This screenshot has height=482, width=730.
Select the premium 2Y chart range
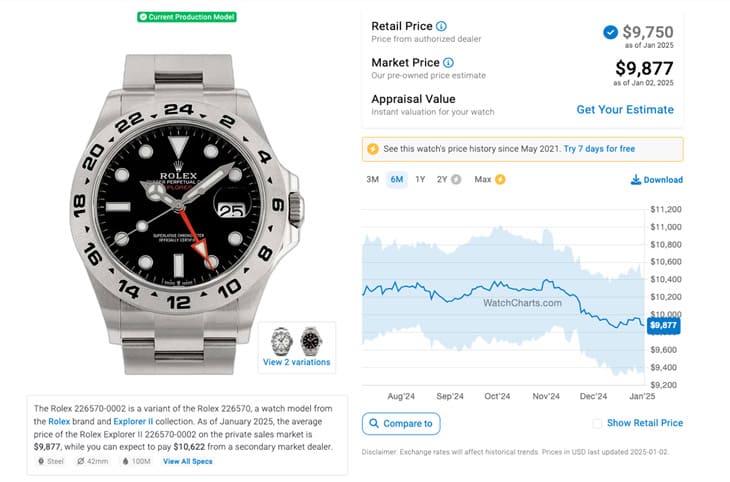tap(448, 180)
